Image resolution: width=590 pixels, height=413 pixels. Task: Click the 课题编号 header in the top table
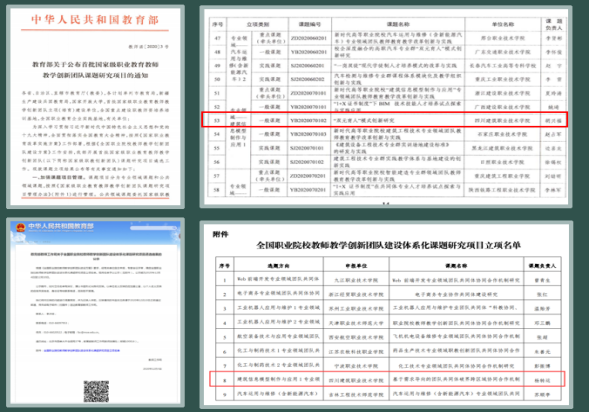[310, 24]
